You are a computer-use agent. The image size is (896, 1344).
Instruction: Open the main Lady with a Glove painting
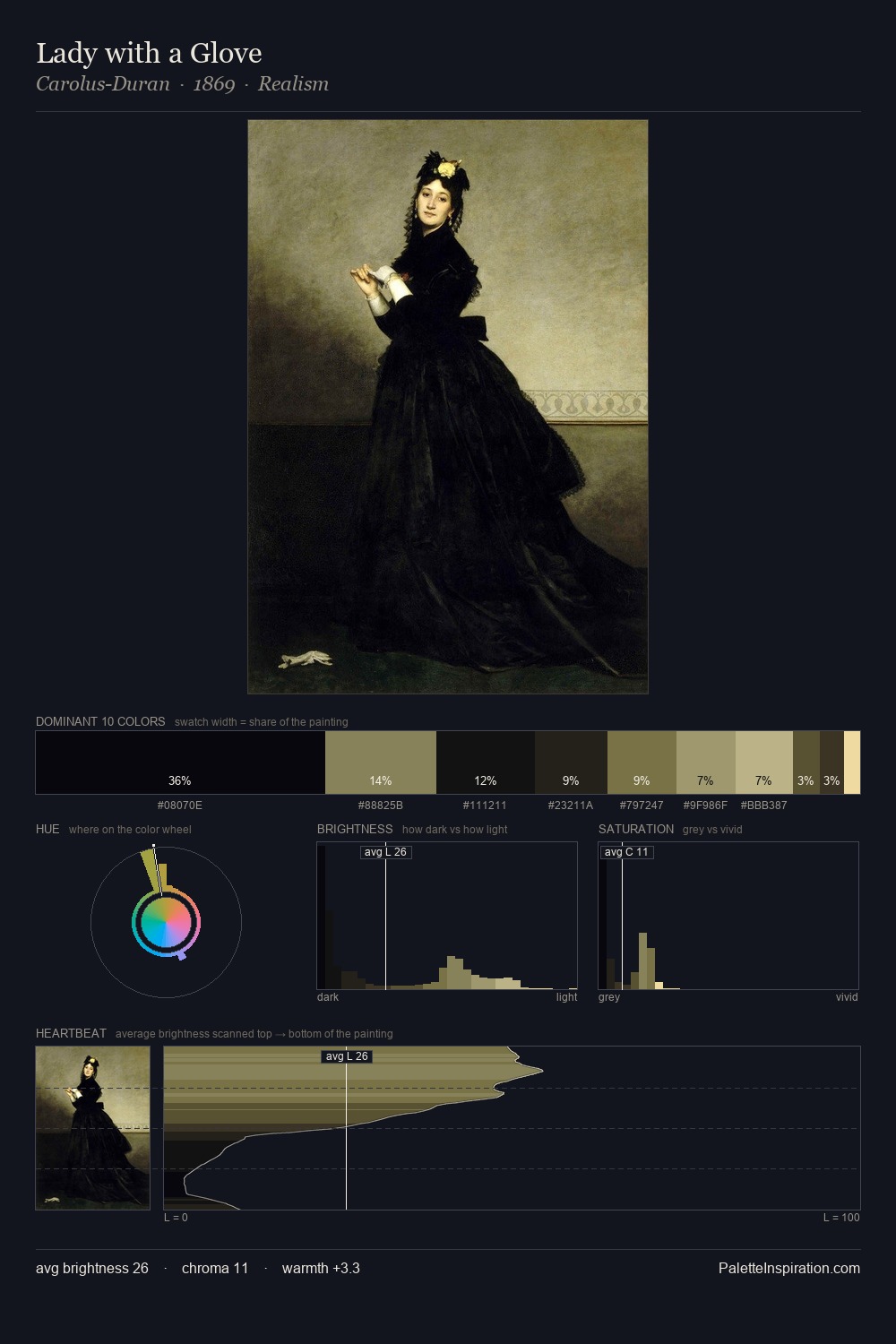tap(448, 407)
